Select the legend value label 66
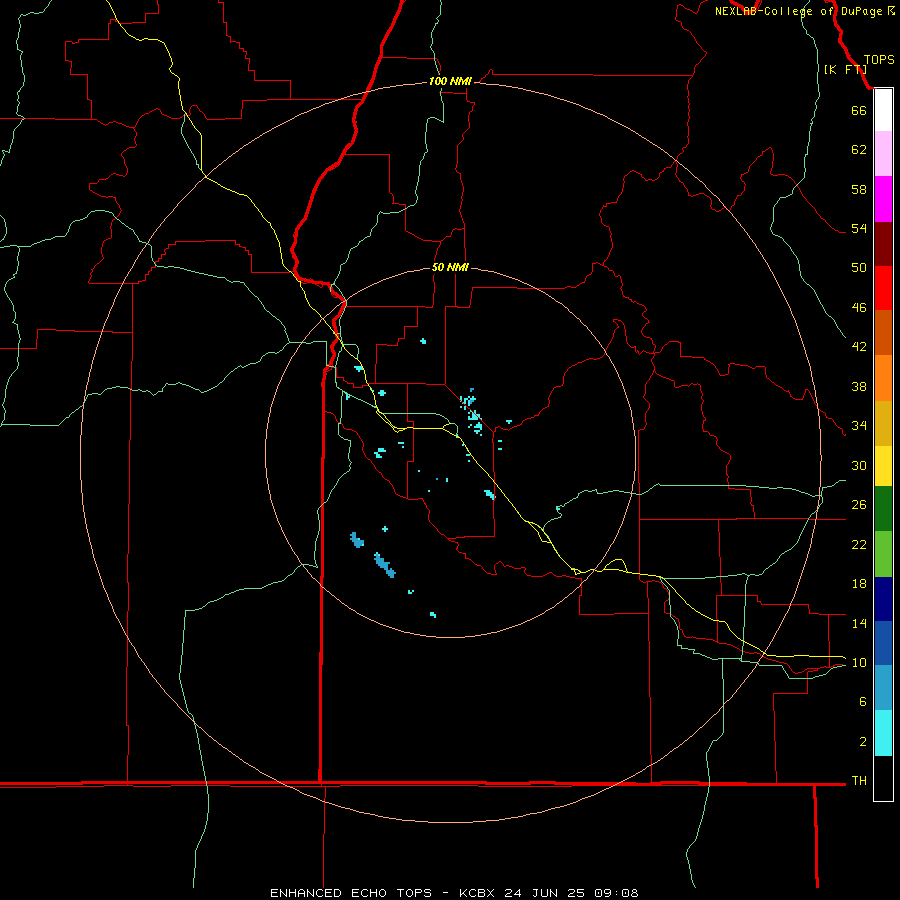The image size is (900, 900). point(859,110)
